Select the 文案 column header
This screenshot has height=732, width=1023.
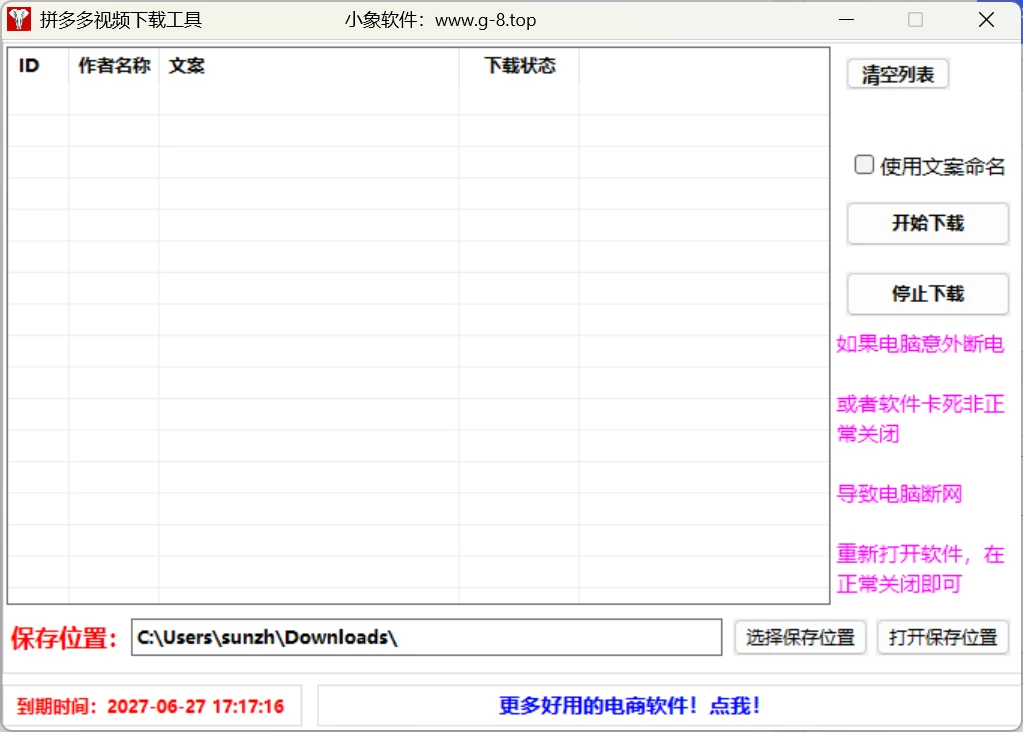(309, 66)
